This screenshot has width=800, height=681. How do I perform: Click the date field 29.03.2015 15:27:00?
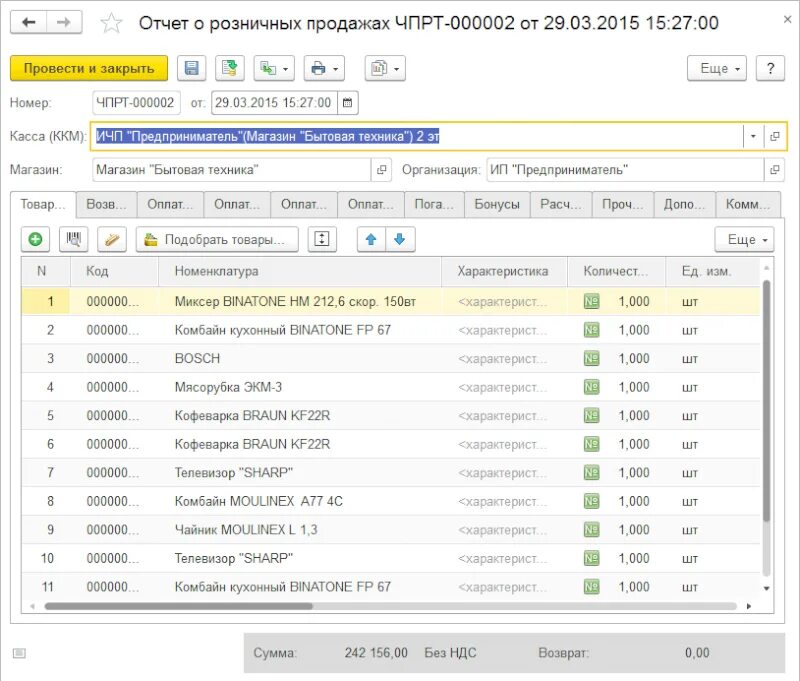coord(274,103)
